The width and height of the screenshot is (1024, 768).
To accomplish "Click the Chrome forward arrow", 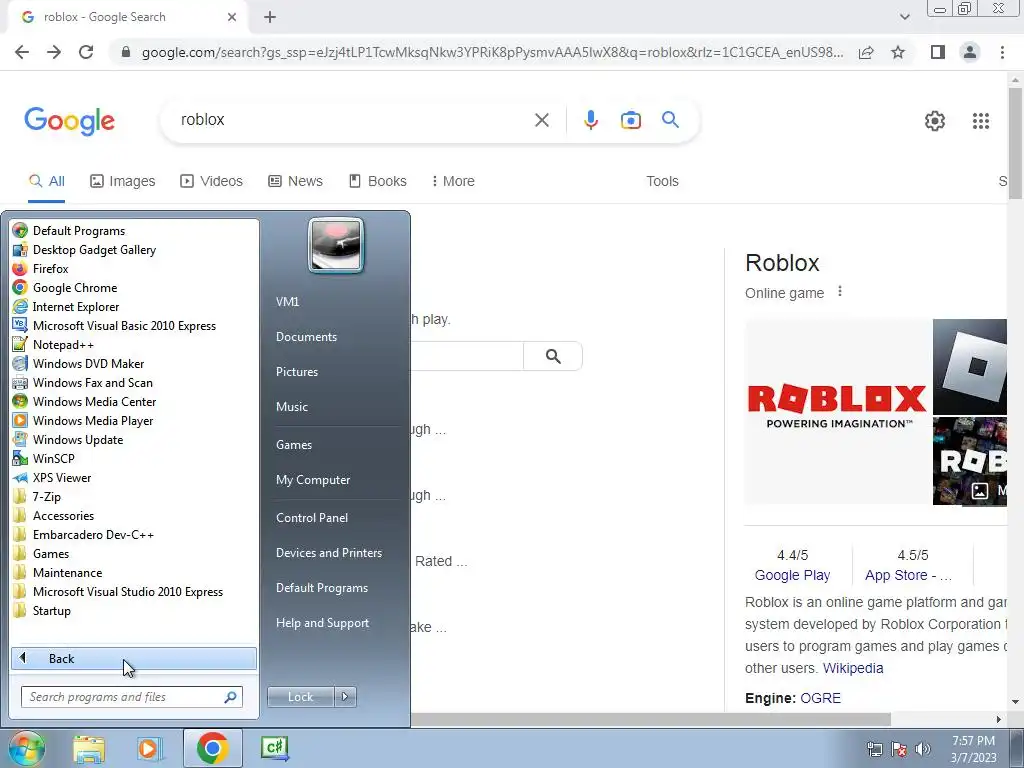I will (54, 52).
